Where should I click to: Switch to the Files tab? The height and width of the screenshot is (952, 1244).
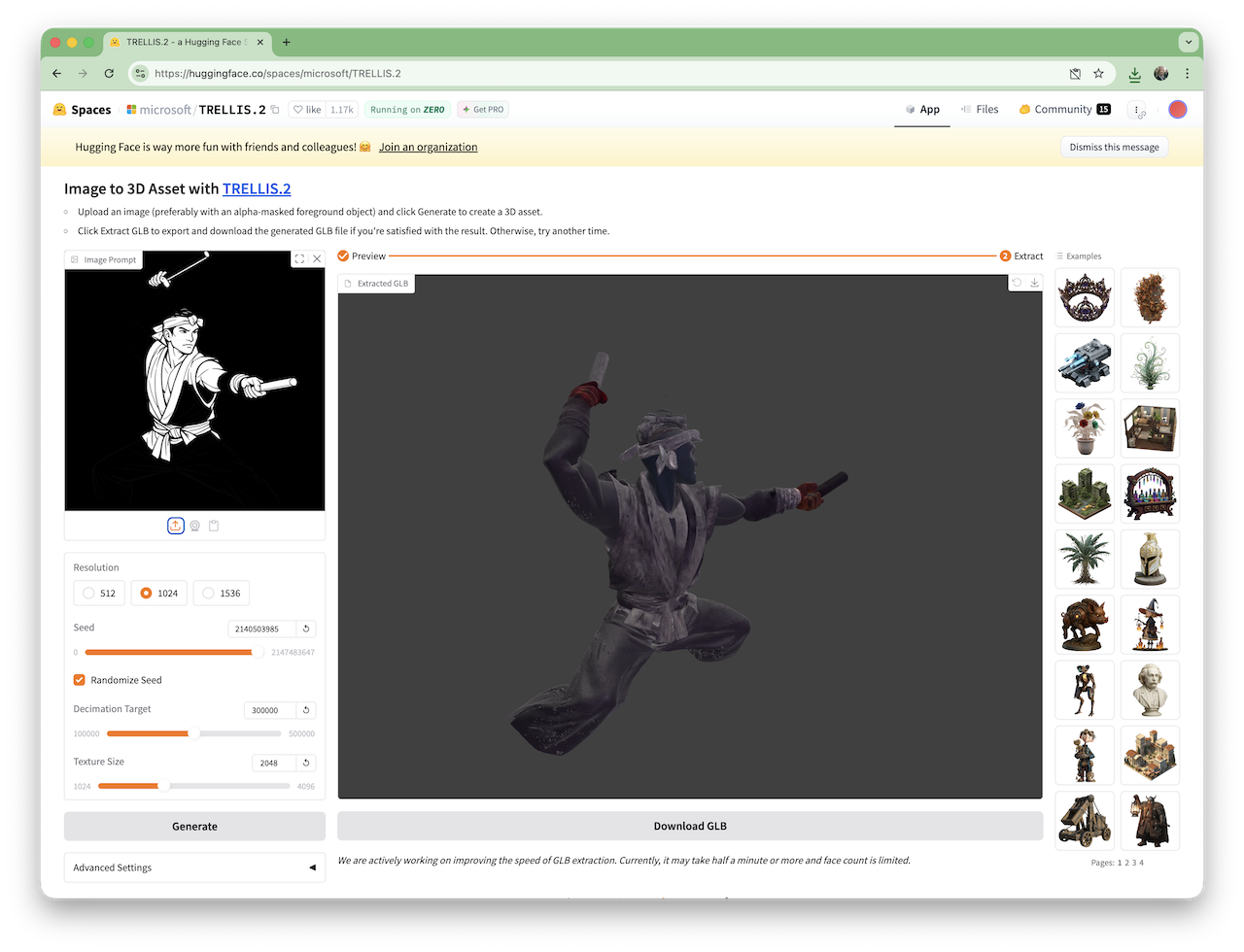tap(979, 110)
